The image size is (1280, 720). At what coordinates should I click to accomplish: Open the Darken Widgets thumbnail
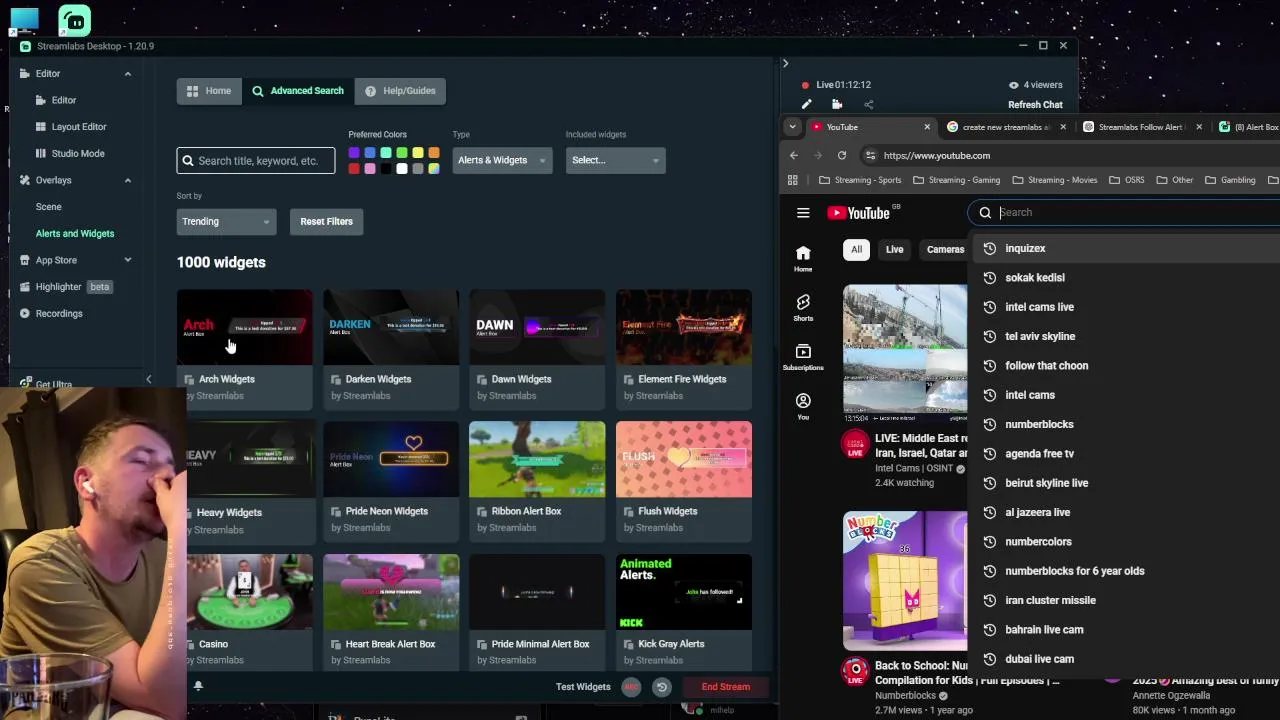(391, 327)
